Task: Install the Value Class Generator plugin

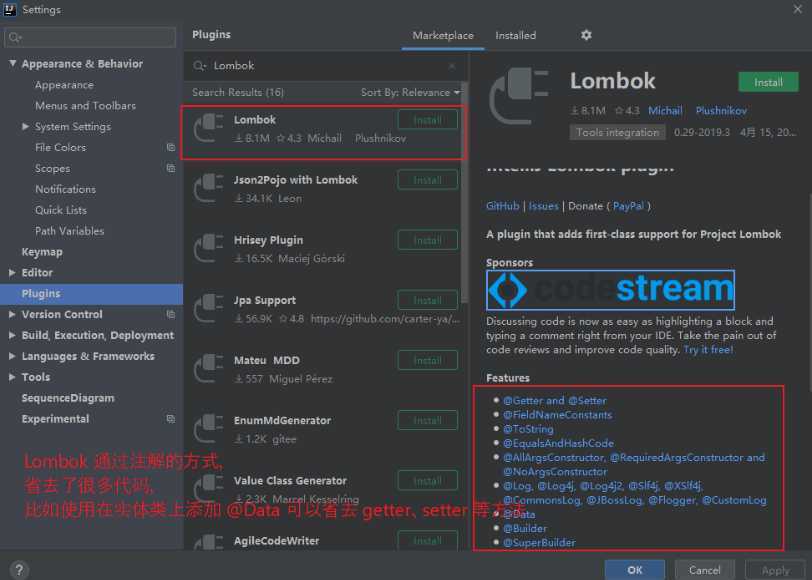Action: (428, 480)
